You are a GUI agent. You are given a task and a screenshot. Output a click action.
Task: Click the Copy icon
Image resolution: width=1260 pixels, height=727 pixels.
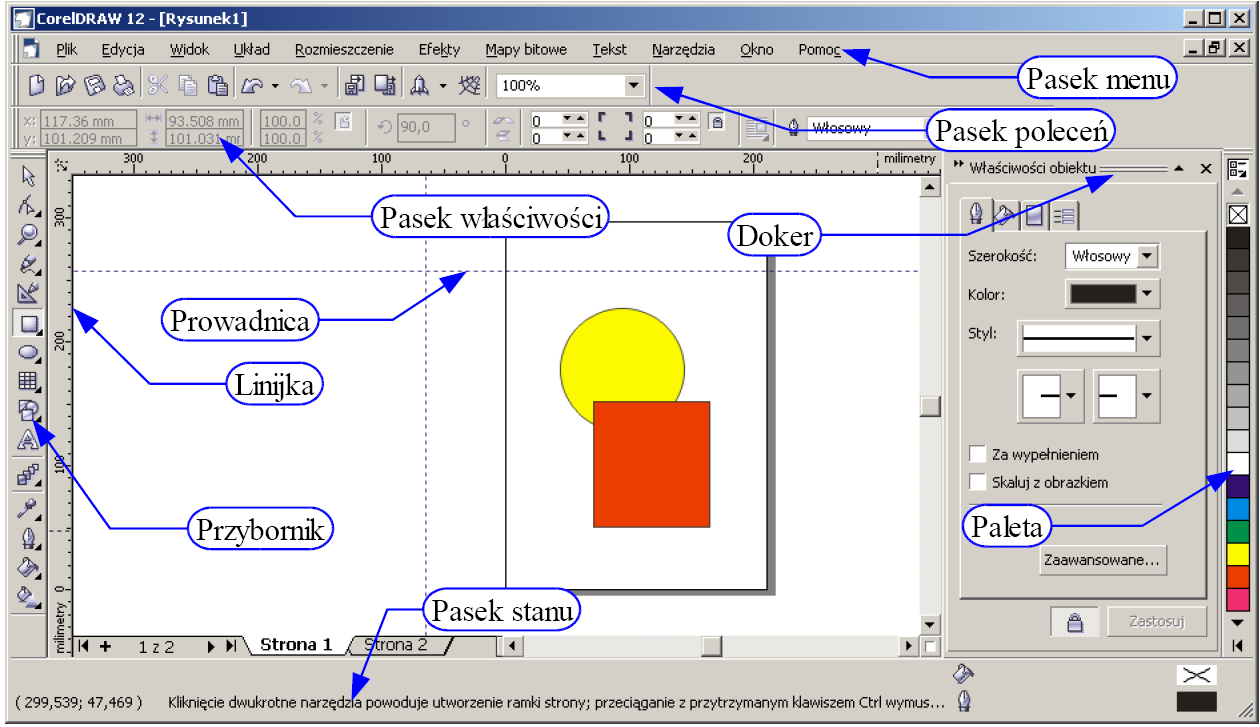188,86
